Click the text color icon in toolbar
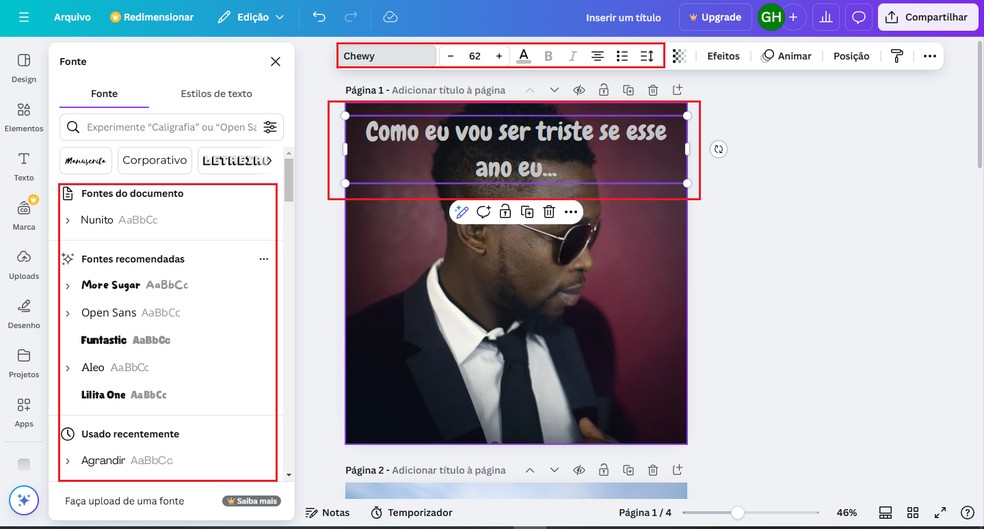This screenshot has height=529, width=984. tap(524, 56)
